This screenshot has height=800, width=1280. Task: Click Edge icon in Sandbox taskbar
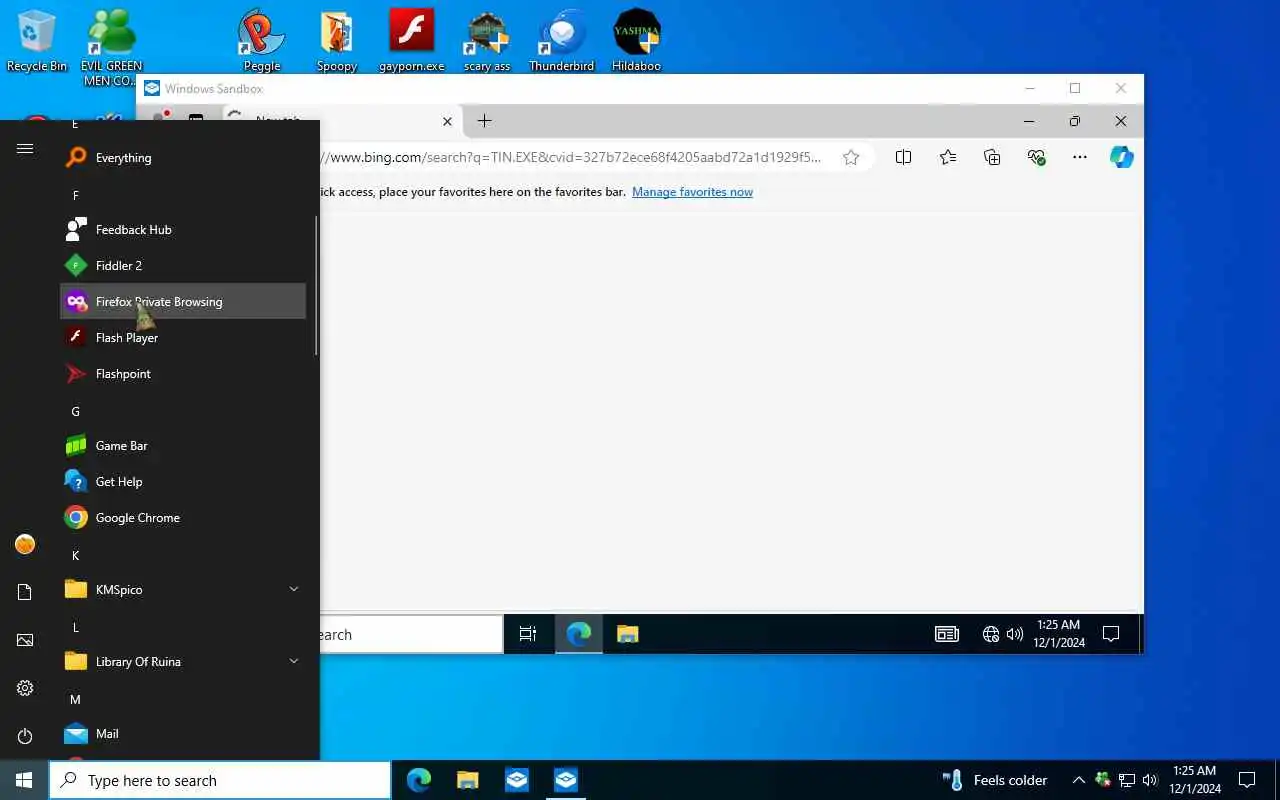[579, 634]
